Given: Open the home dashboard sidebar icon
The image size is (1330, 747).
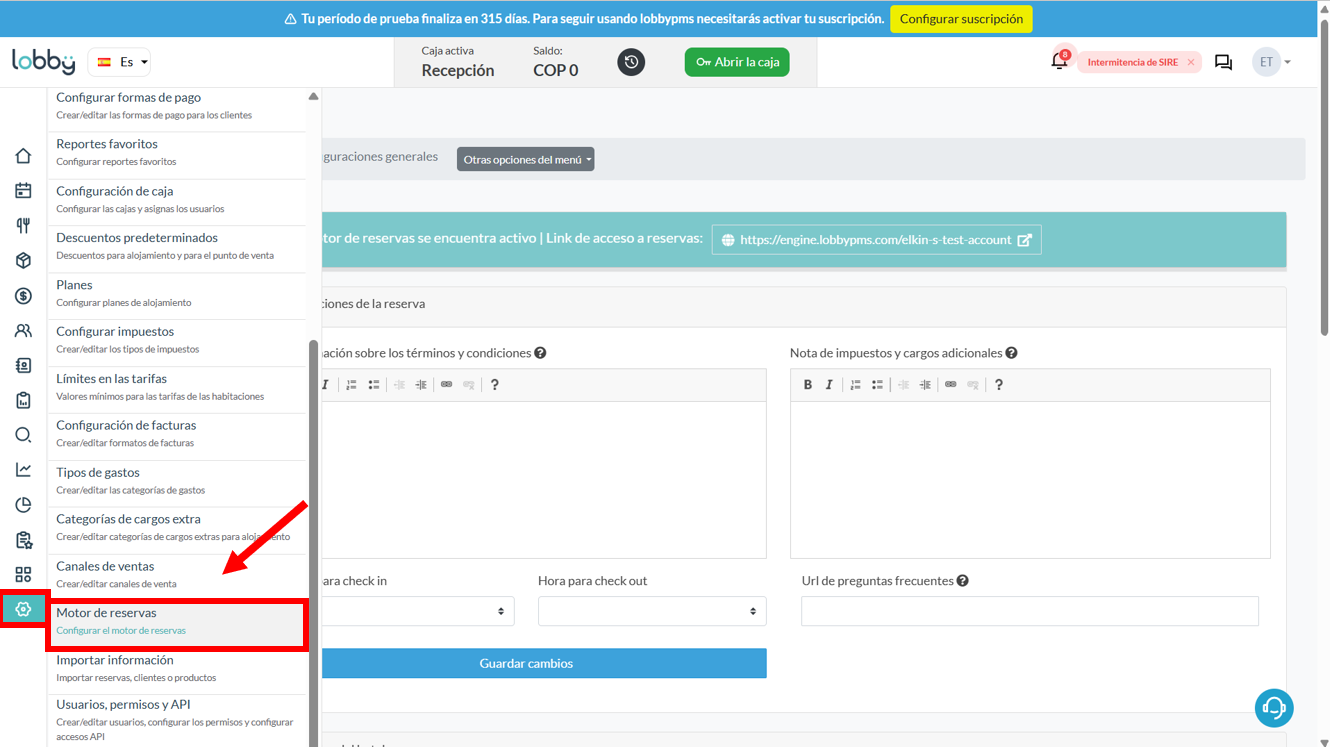Looking at the screenshot, I should tap(23, 156).
